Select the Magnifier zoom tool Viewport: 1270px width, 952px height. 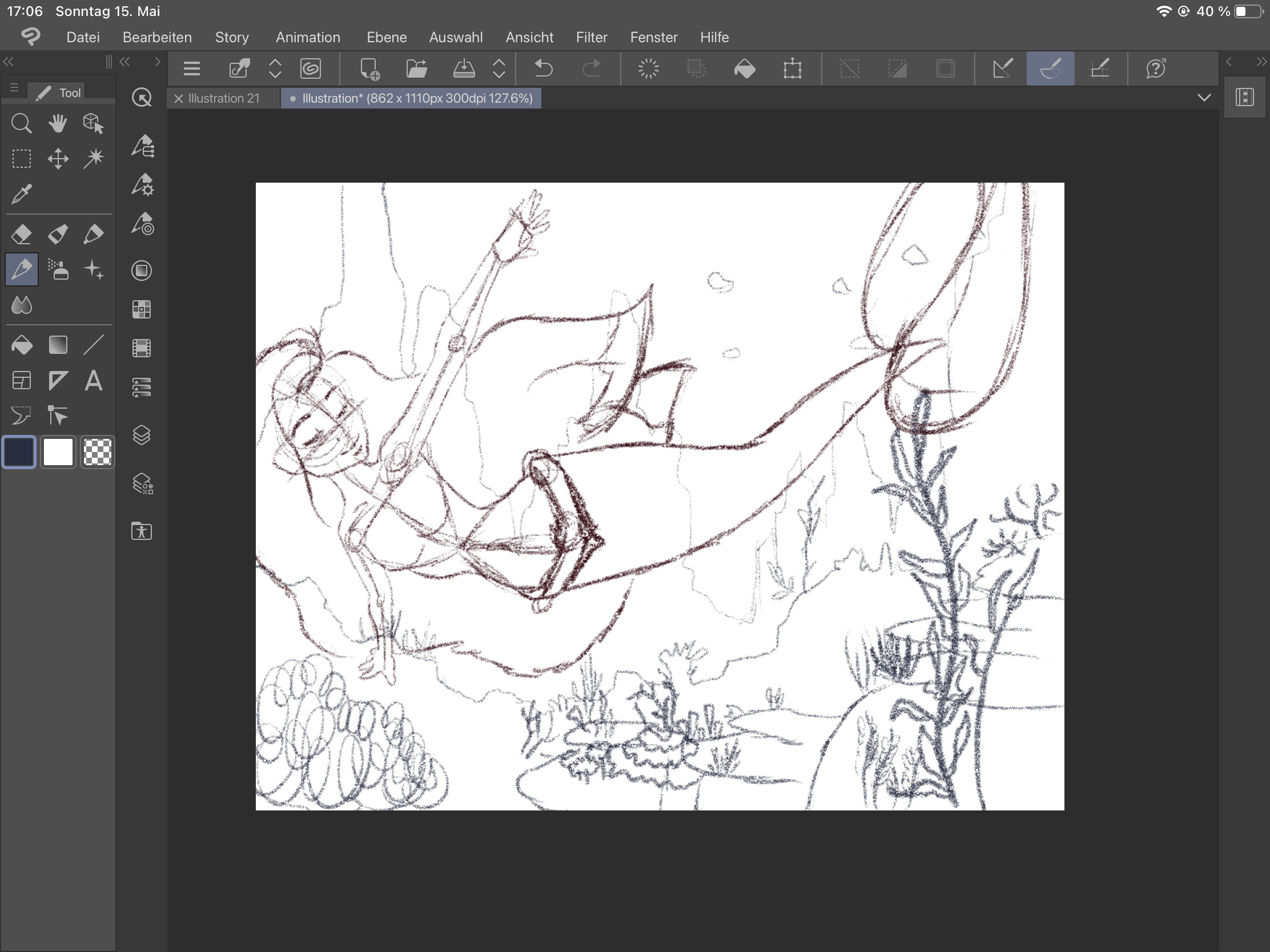tap(21, 123)
